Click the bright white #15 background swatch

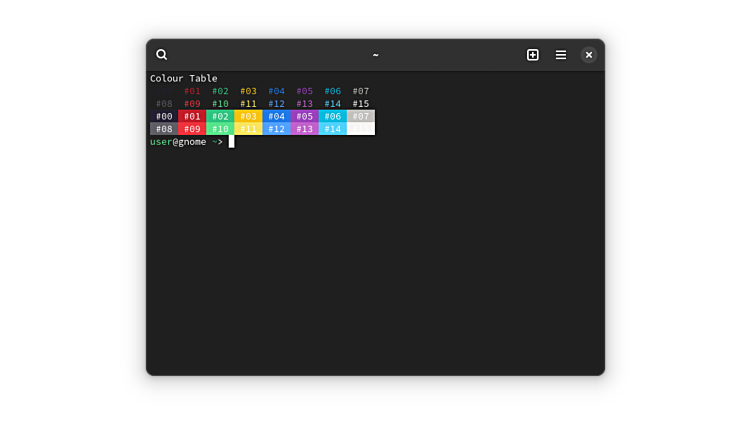pos(361,129)
